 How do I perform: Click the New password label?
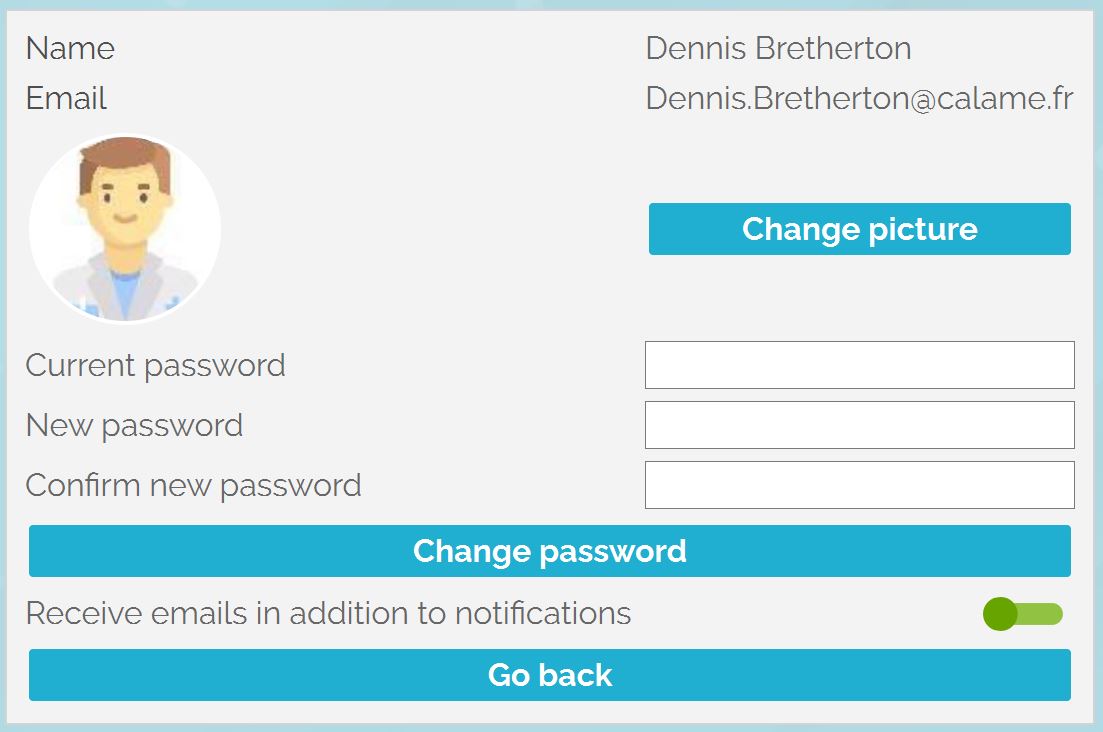click(134, 425)
